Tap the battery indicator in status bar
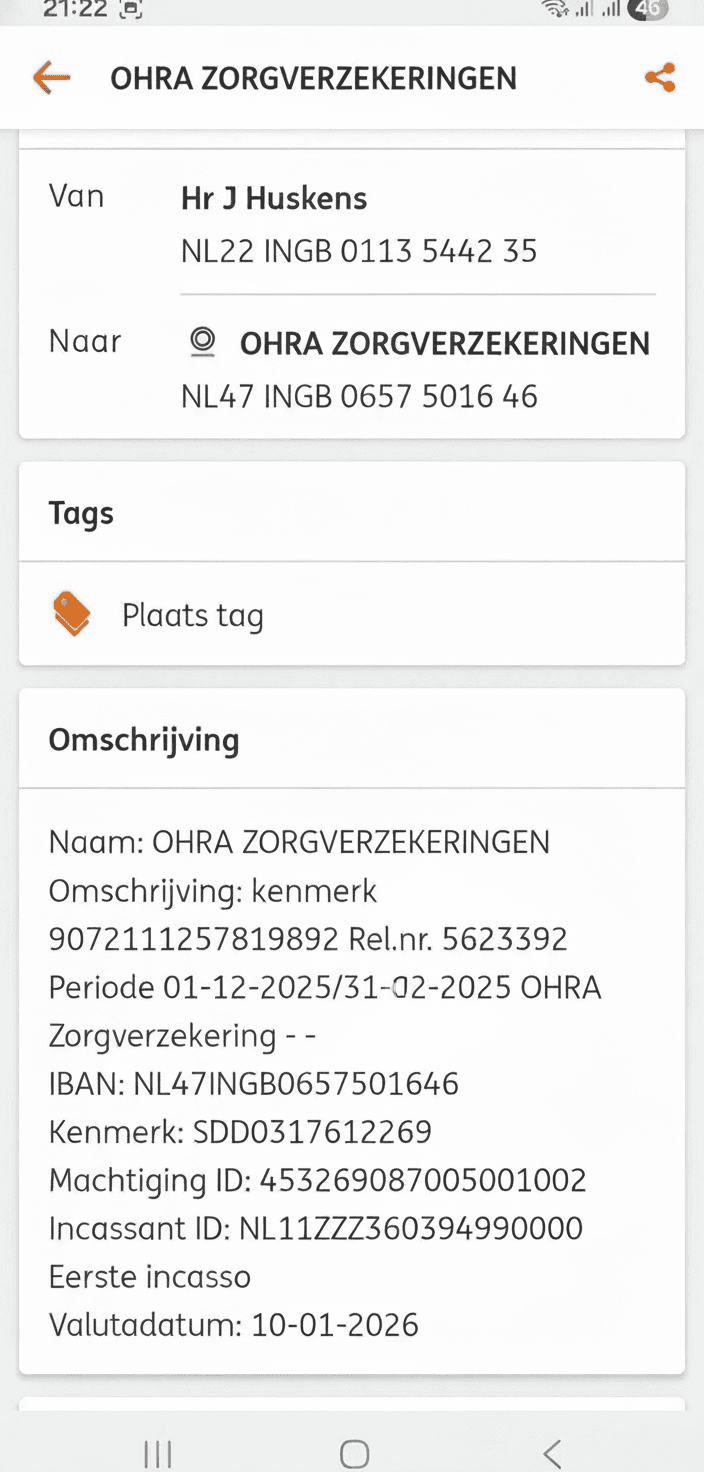704x1472 pixels. [x=648, y=10]
